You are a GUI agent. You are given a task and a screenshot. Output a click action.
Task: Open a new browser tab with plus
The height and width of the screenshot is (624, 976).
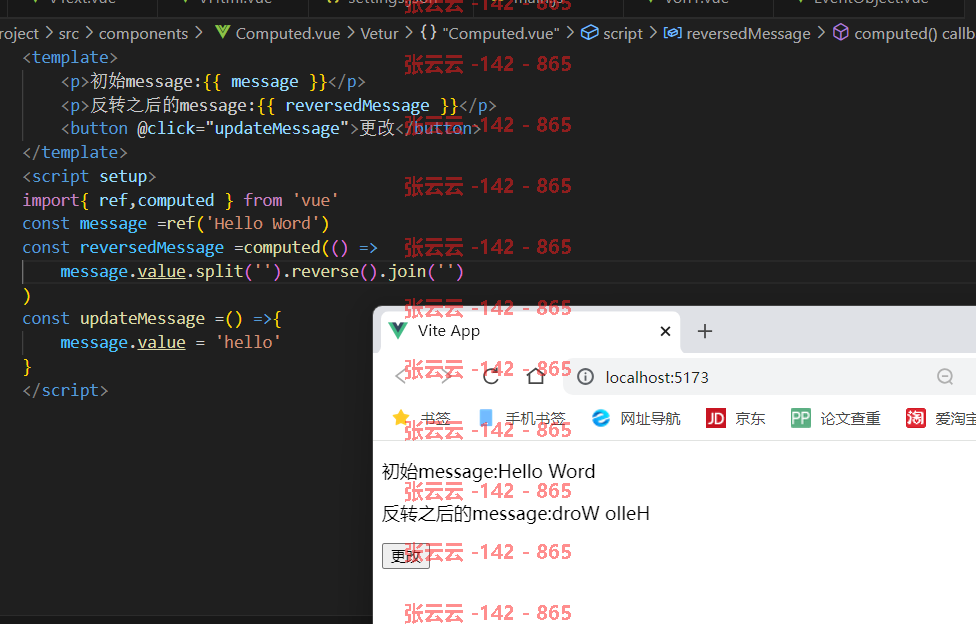coord(705,331)
